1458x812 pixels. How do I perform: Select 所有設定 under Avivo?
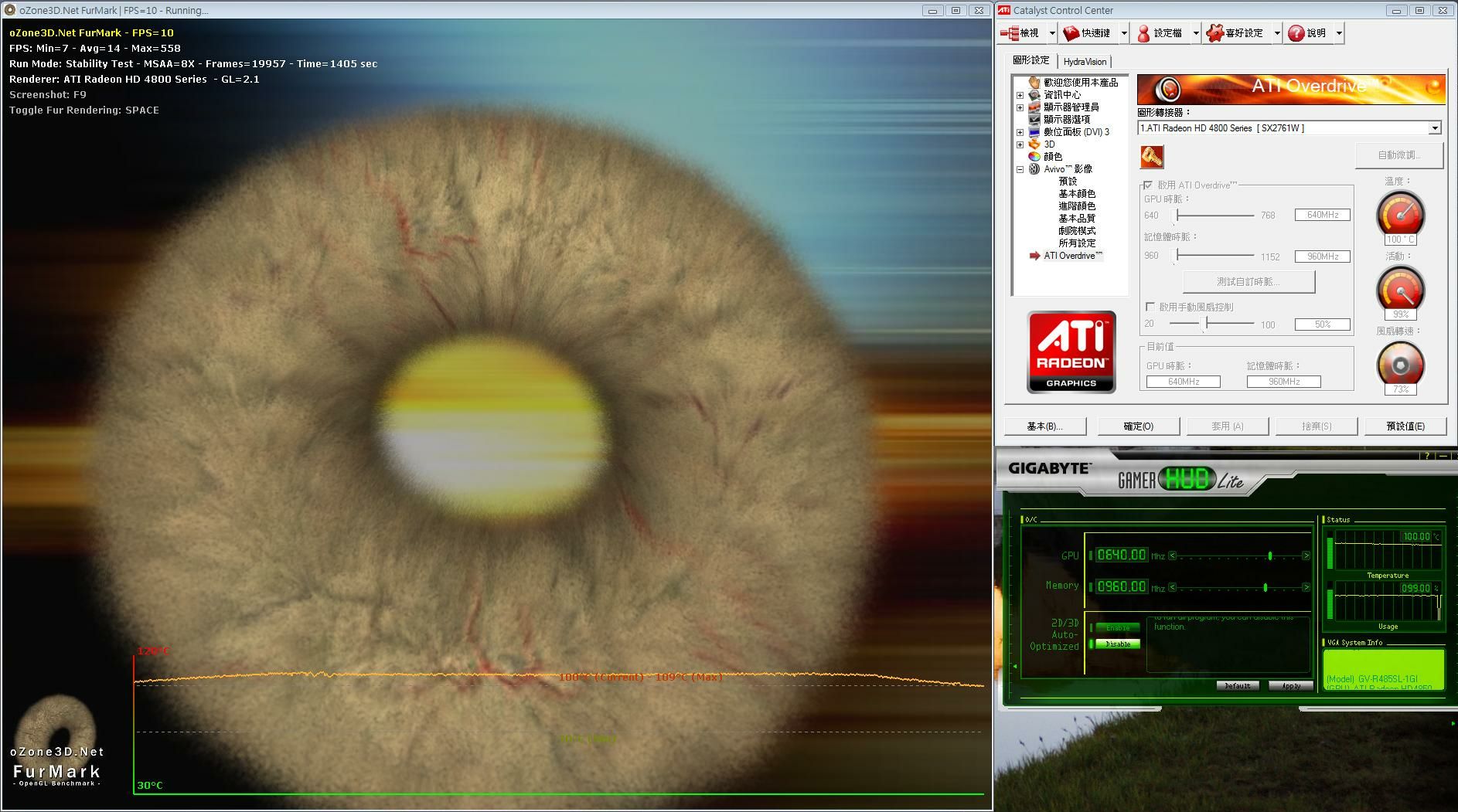(x=1077, y=243)
